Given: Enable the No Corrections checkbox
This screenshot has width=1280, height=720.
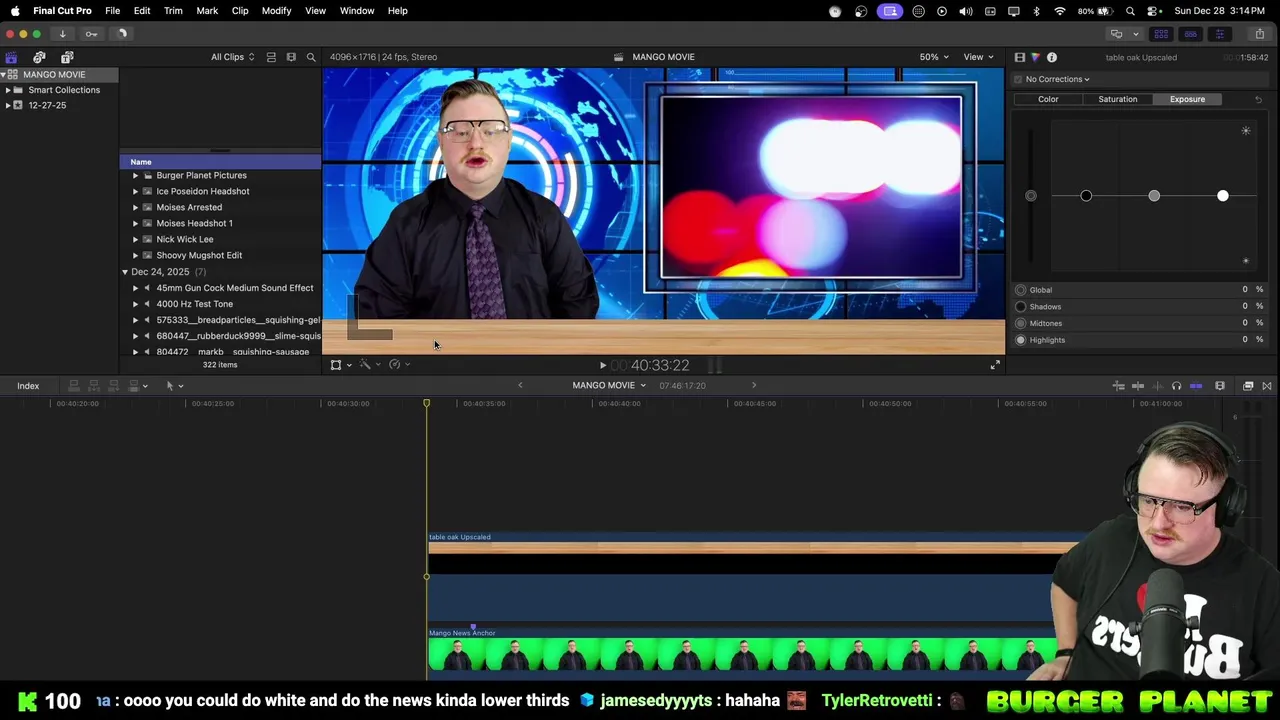Looking at the screenshot, I should pyautogui.click(x=1019, y=79).
